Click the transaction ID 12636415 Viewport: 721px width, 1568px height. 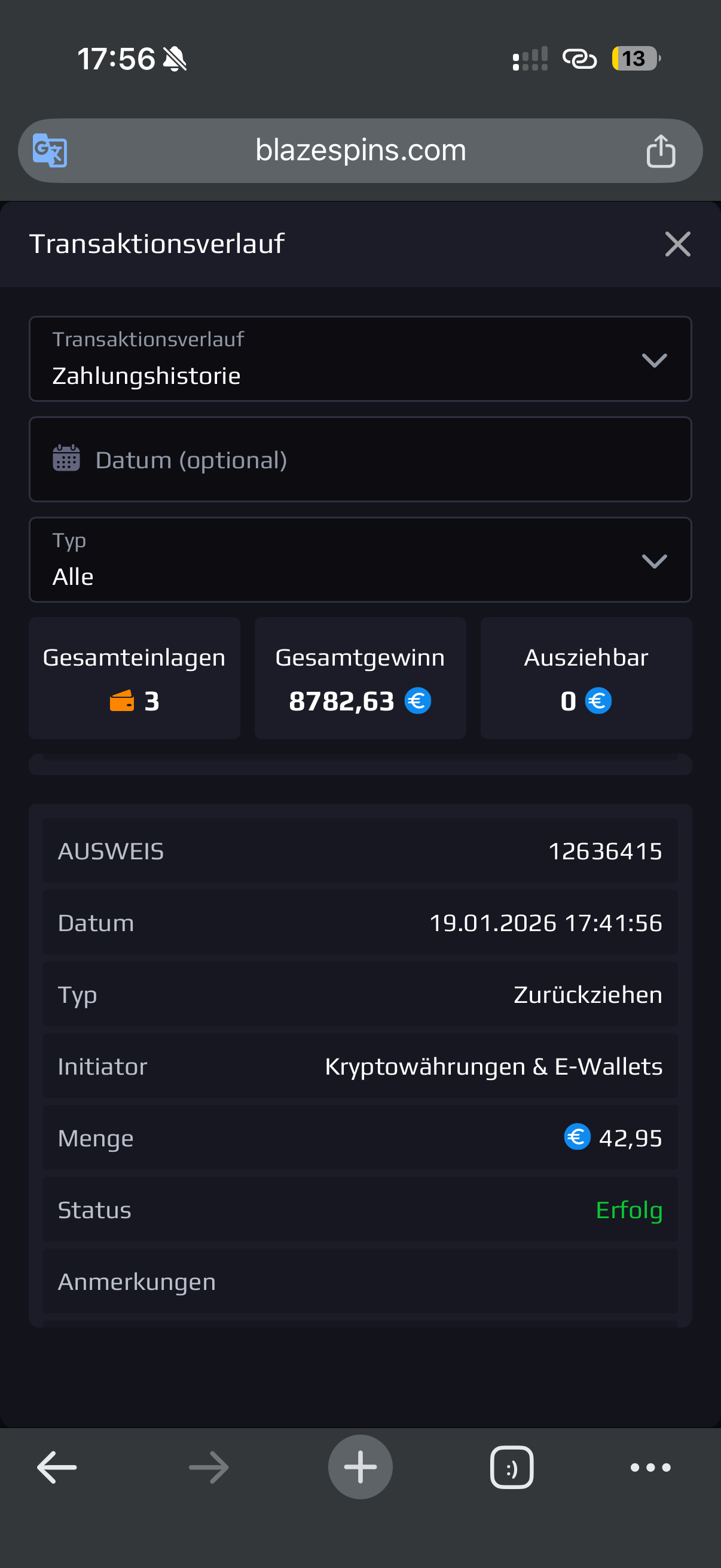605,851
